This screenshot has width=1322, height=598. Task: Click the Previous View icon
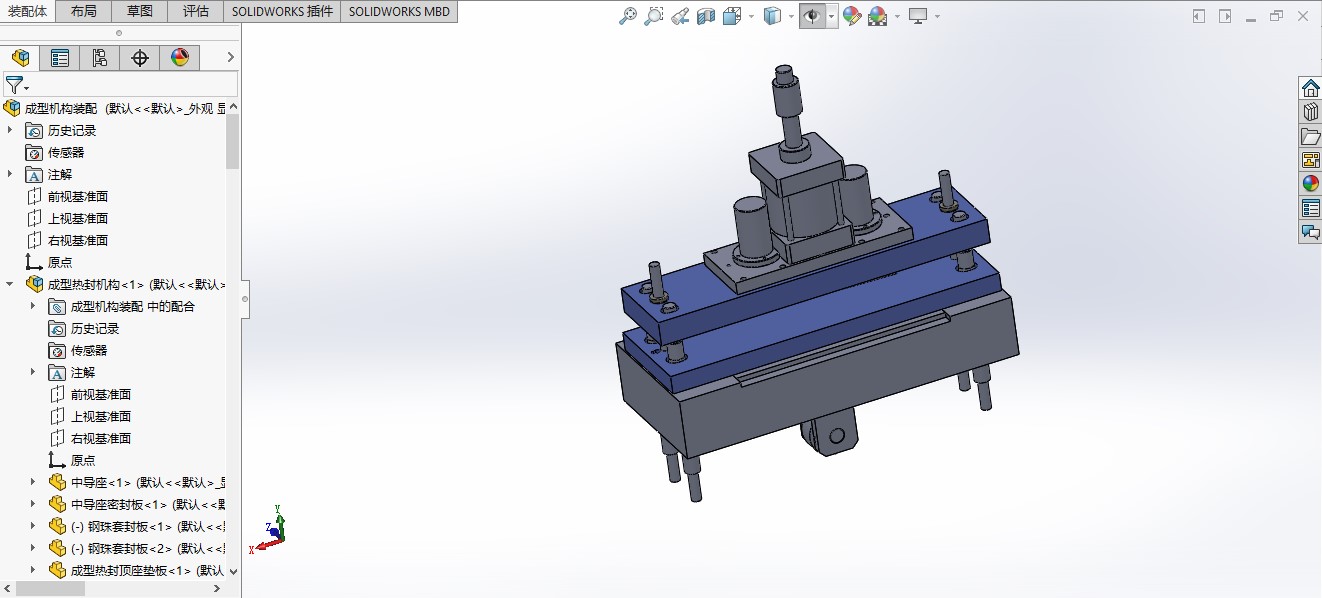tap(680, 16)
